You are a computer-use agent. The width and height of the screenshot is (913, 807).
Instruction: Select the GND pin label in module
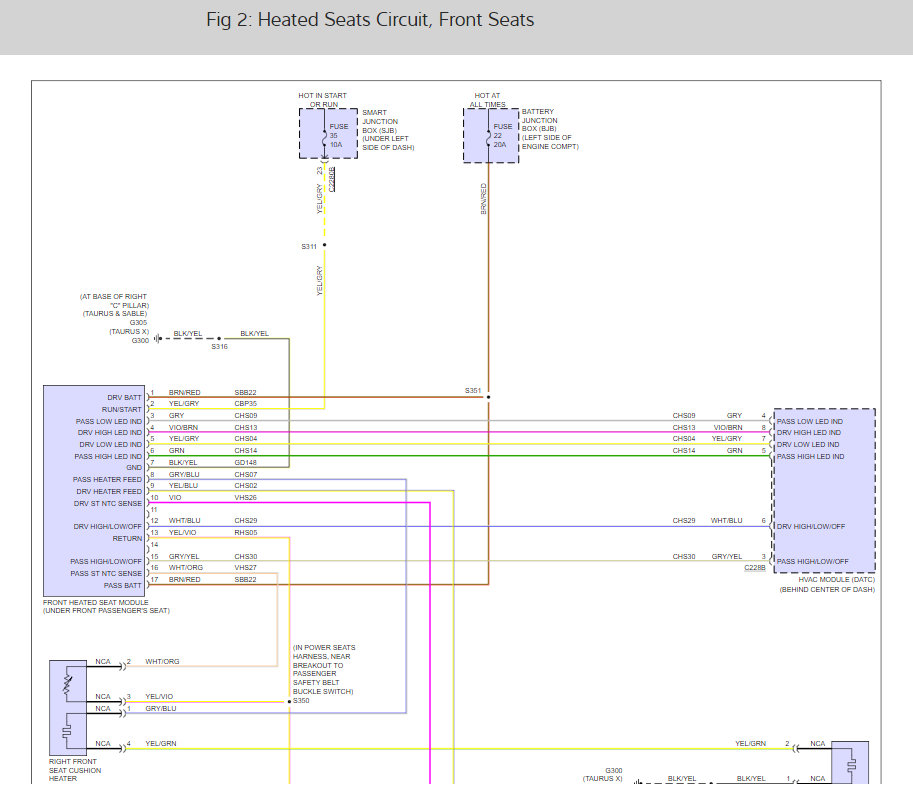pos(134,468)
